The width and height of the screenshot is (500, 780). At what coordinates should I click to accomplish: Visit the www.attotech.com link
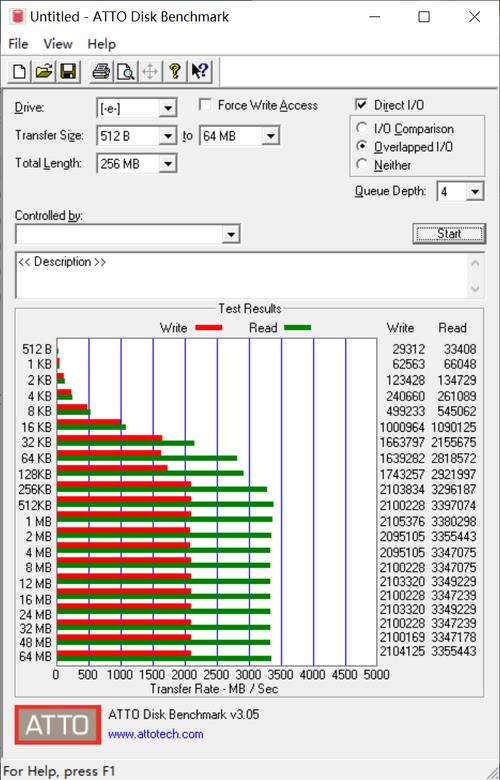(156, 734)
